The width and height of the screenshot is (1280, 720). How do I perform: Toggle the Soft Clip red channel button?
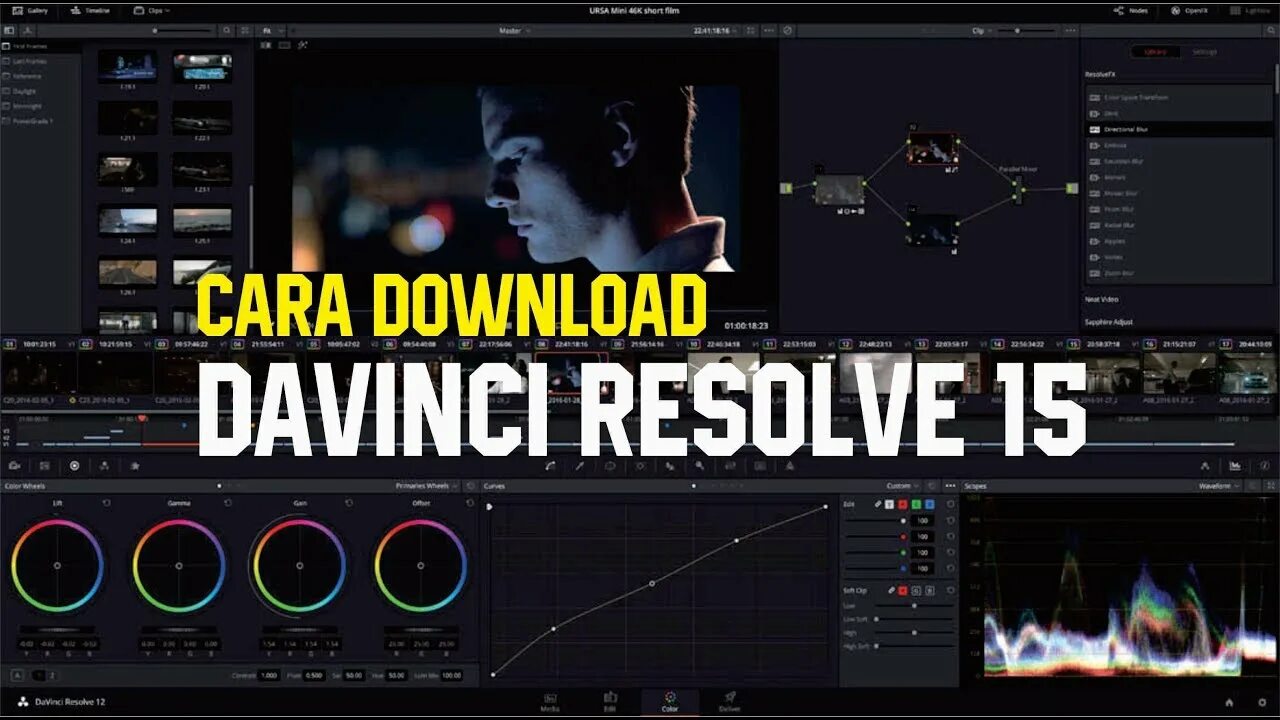click(x=902, y=591)
